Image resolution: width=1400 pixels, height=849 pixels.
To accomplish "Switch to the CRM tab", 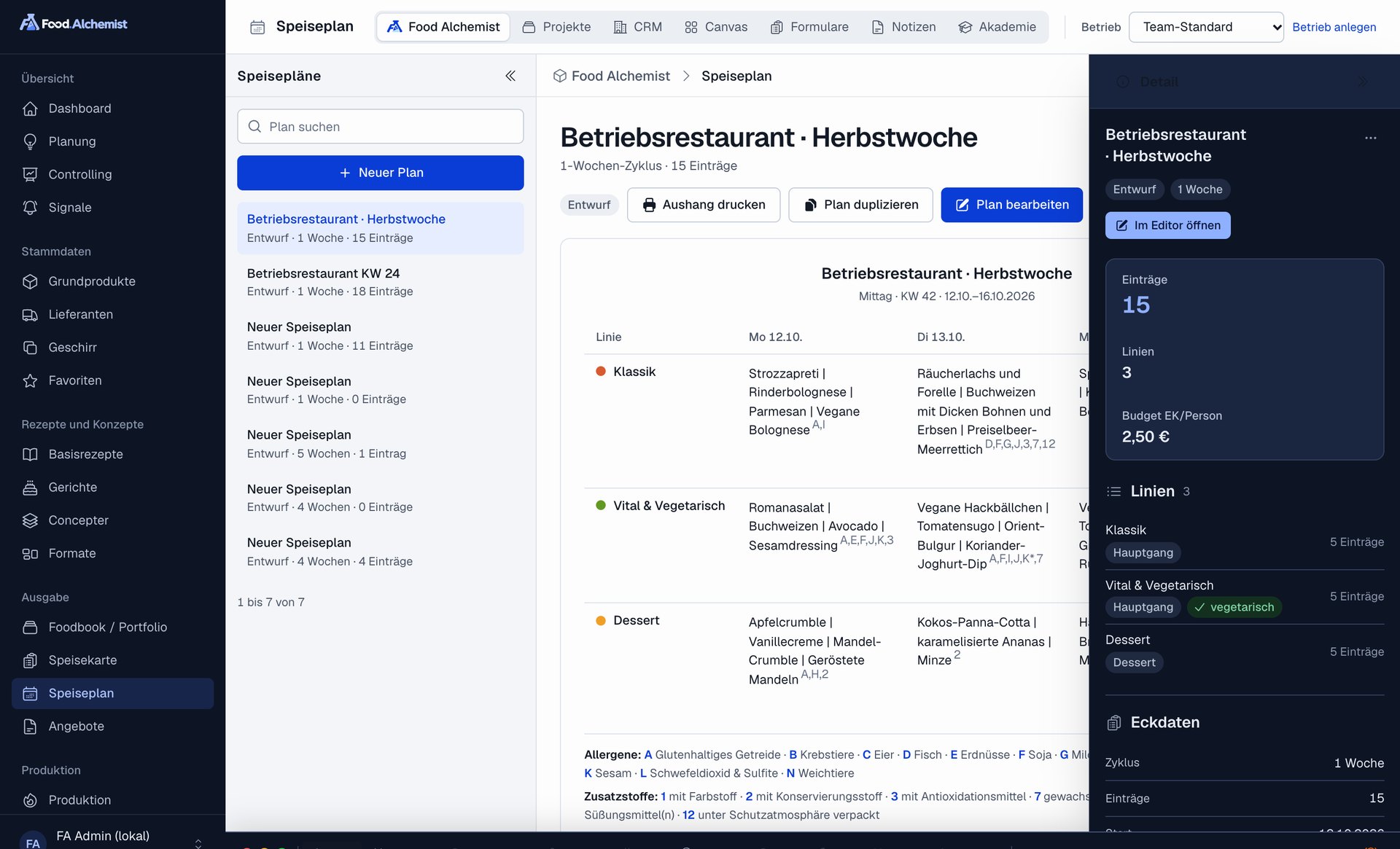I will [x=638, y=27].
